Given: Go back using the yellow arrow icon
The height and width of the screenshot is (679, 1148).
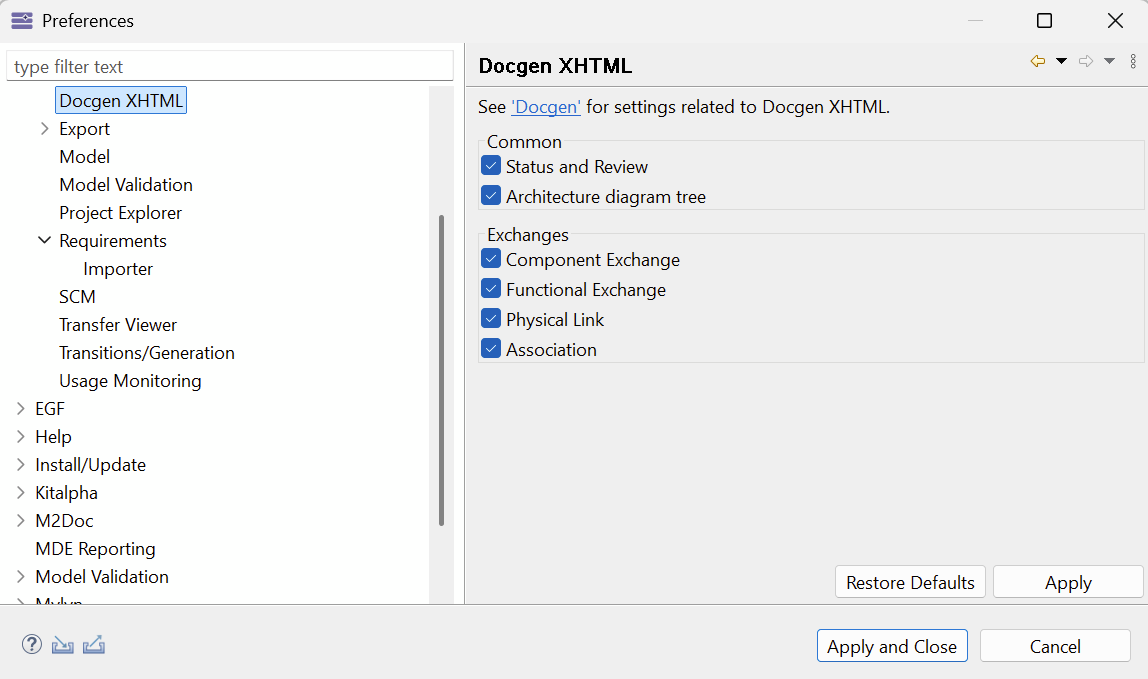Looking at the screenshot, I should tap(1038, 62).
